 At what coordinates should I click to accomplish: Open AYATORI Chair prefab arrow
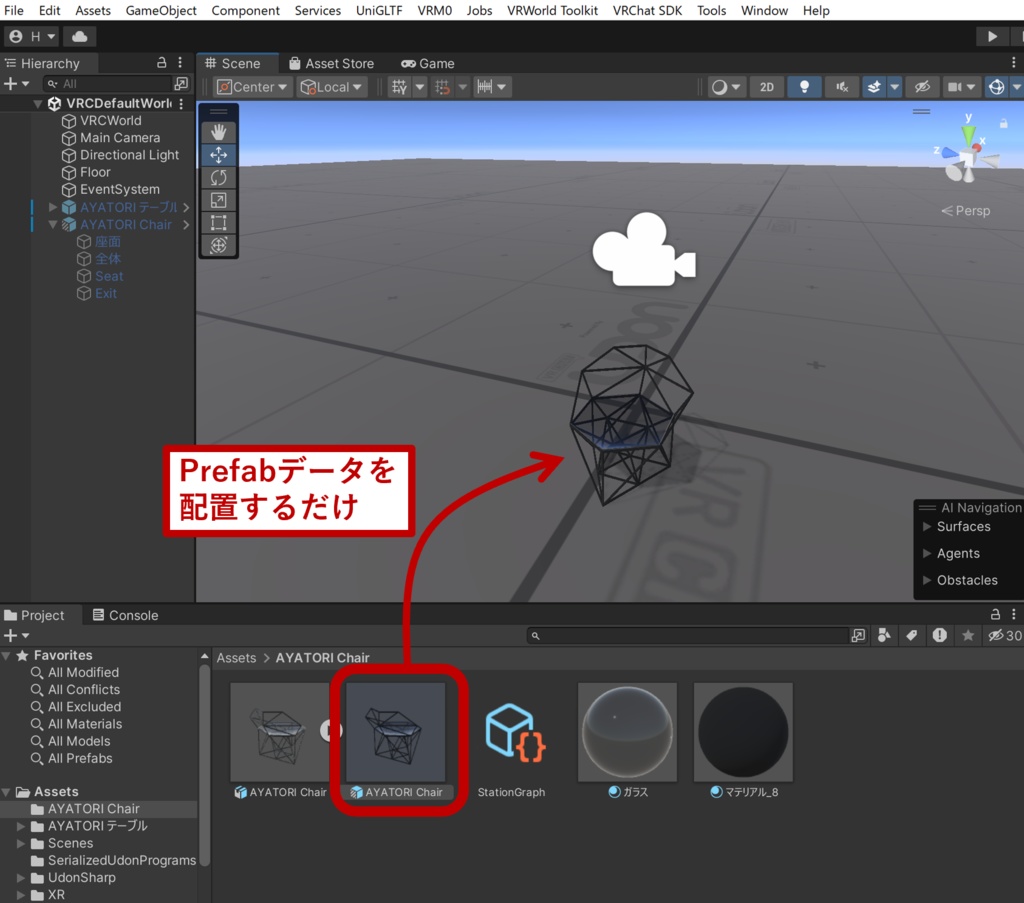pos(186,225)
